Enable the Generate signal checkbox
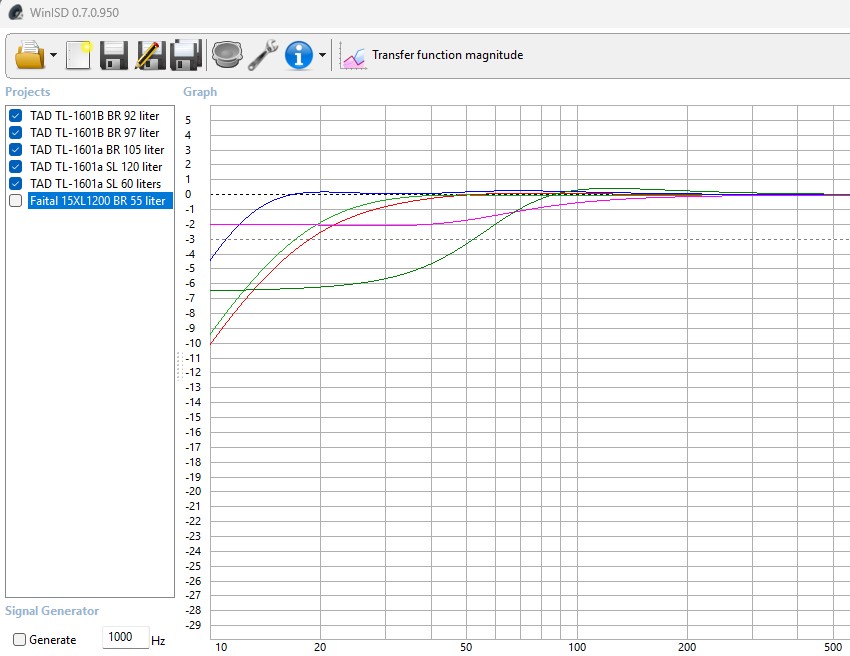Image resolution: width=850 pixels, height=656 pixels. click(20, 640)
